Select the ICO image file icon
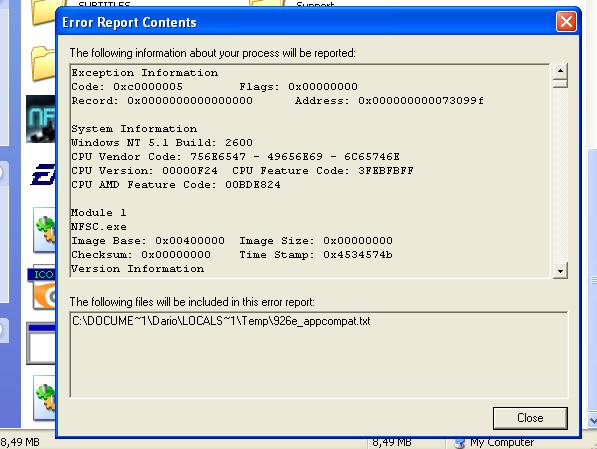Screen dimensions: 597x449 42,289
